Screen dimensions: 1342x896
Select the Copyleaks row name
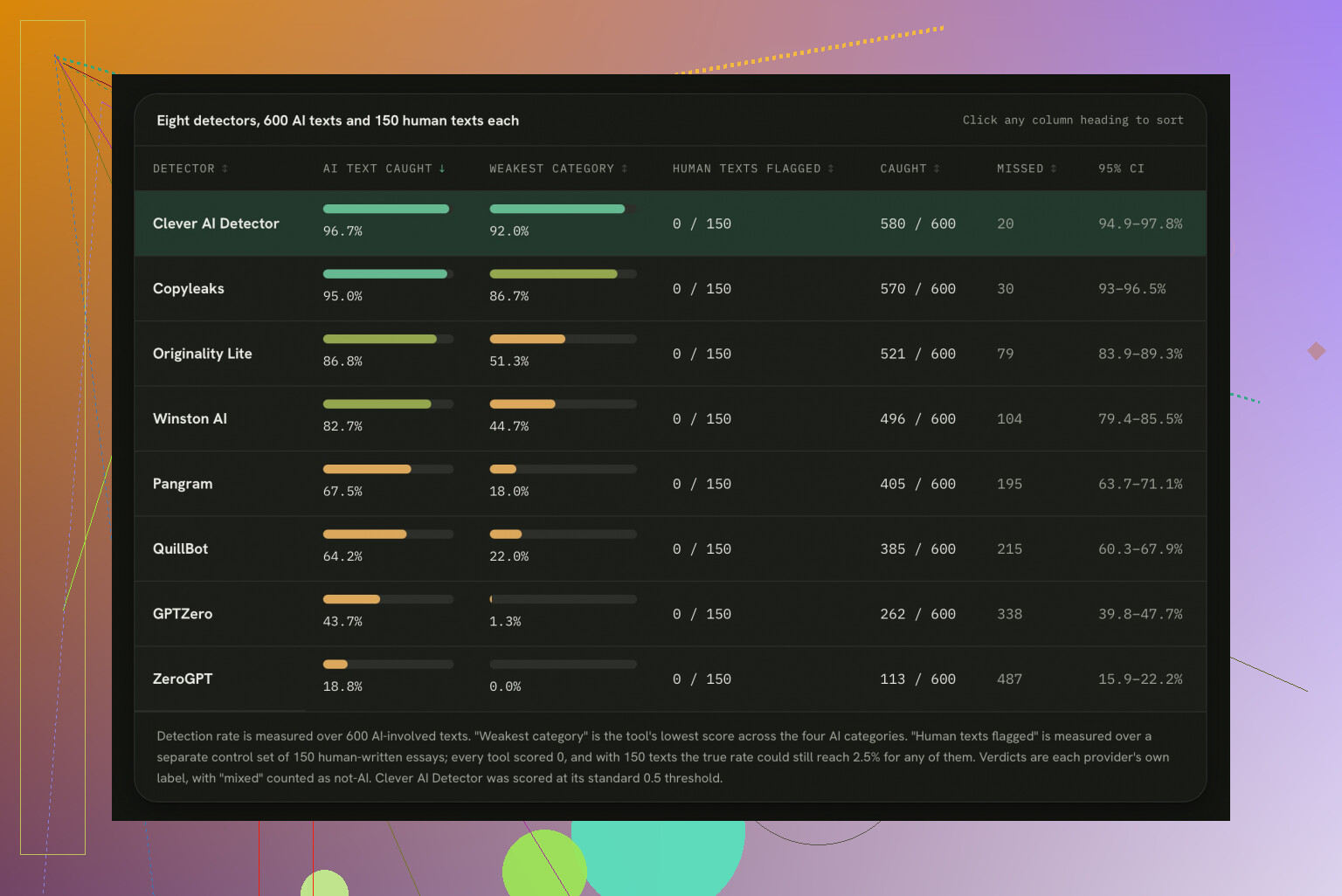(x=189, y=289)
